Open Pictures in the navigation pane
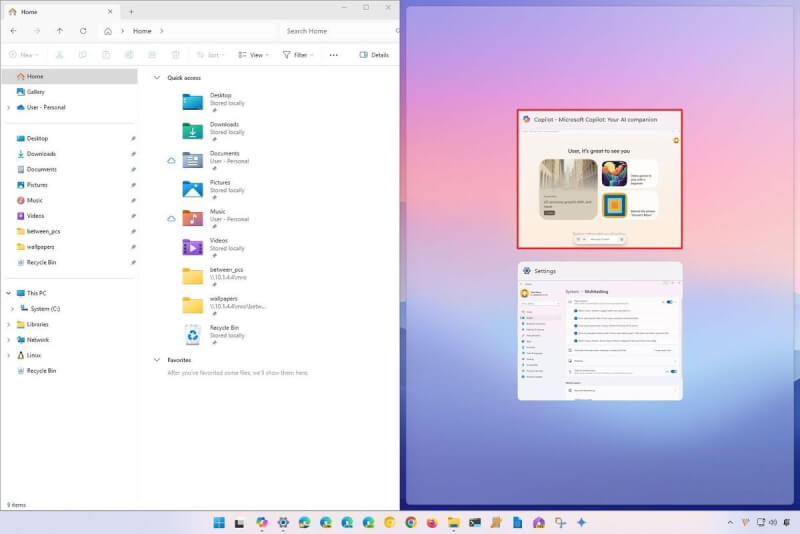The image size is (800, 534). click(x=37, y=185)
